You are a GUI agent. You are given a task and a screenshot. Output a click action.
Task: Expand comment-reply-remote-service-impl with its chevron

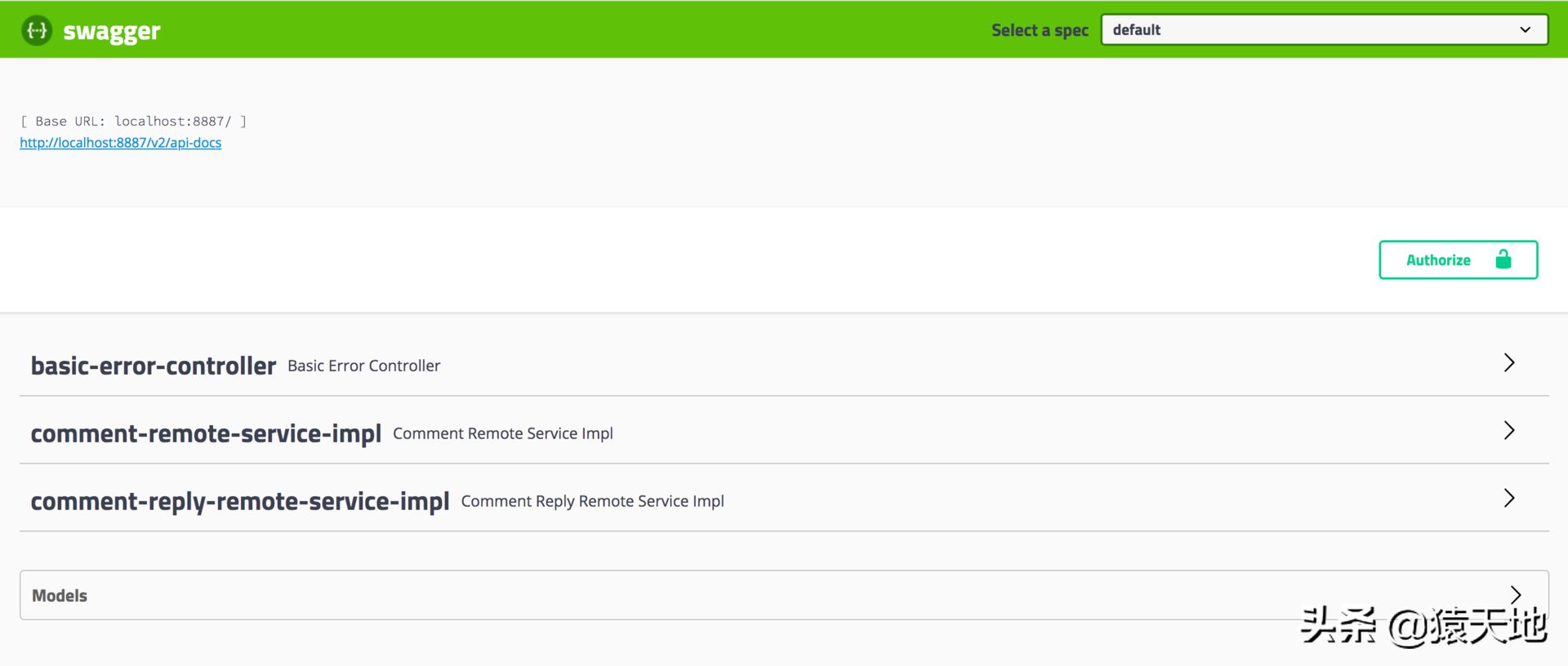coord(1509,499)
